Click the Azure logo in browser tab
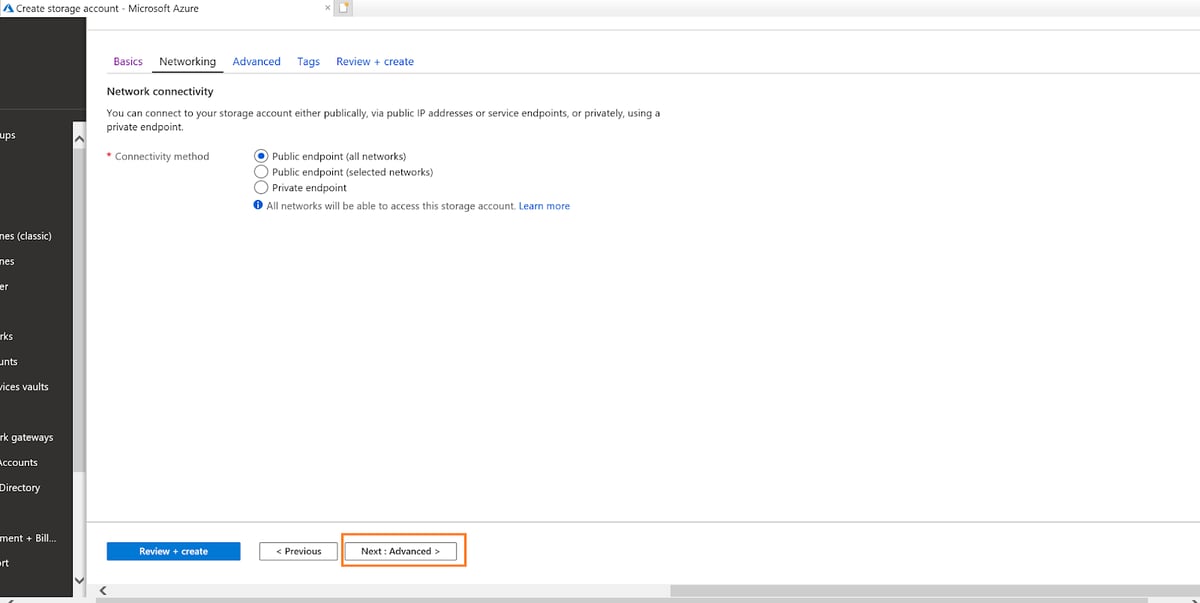 (8, 8)
